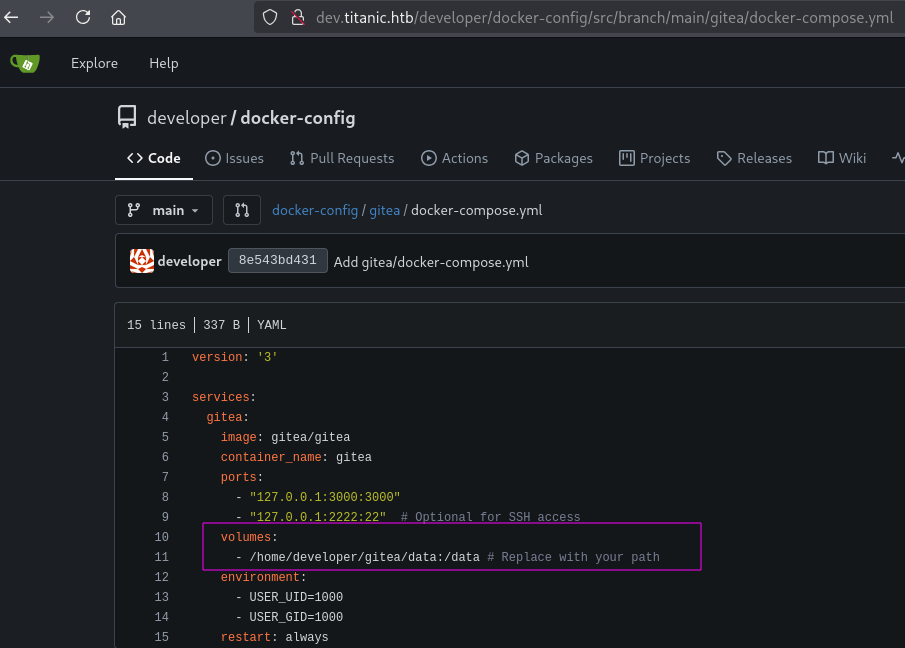
Task: Select line number 15
Action: point(162,637)
